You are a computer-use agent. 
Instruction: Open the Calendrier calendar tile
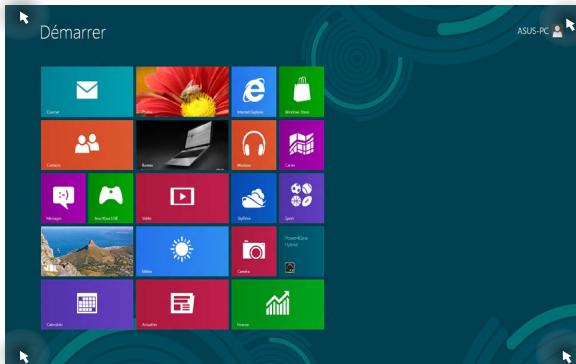[87, 304]
